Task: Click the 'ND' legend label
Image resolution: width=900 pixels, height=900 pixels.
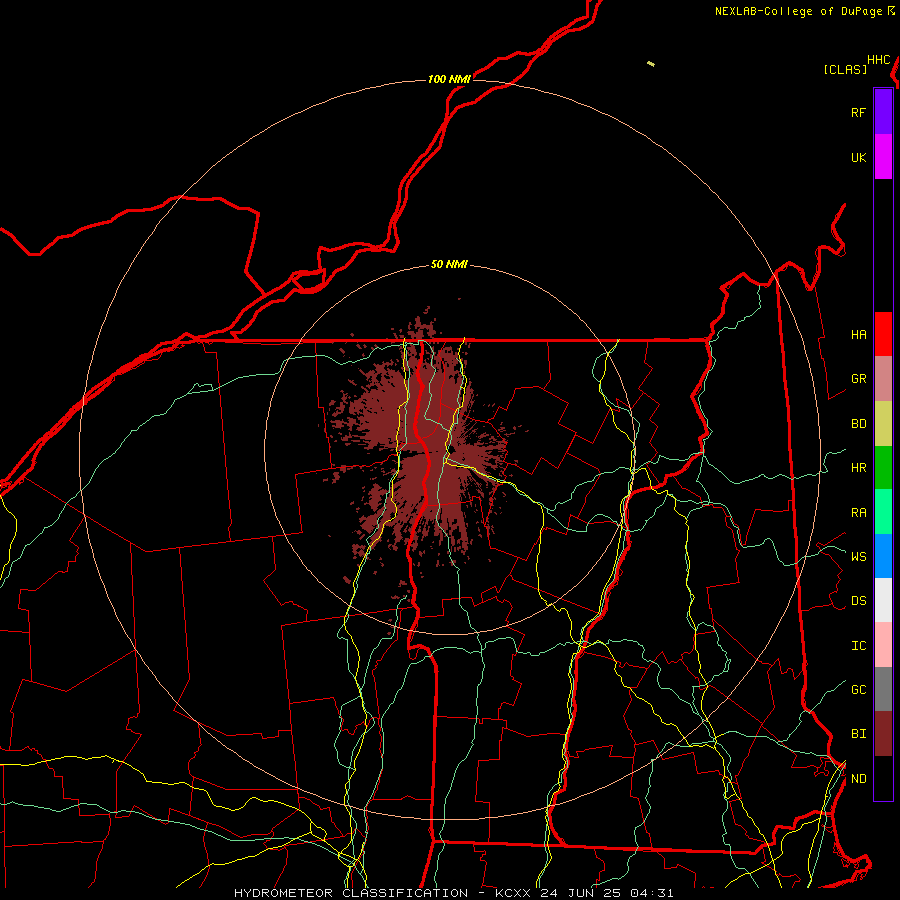Action: tap(858, 779)
